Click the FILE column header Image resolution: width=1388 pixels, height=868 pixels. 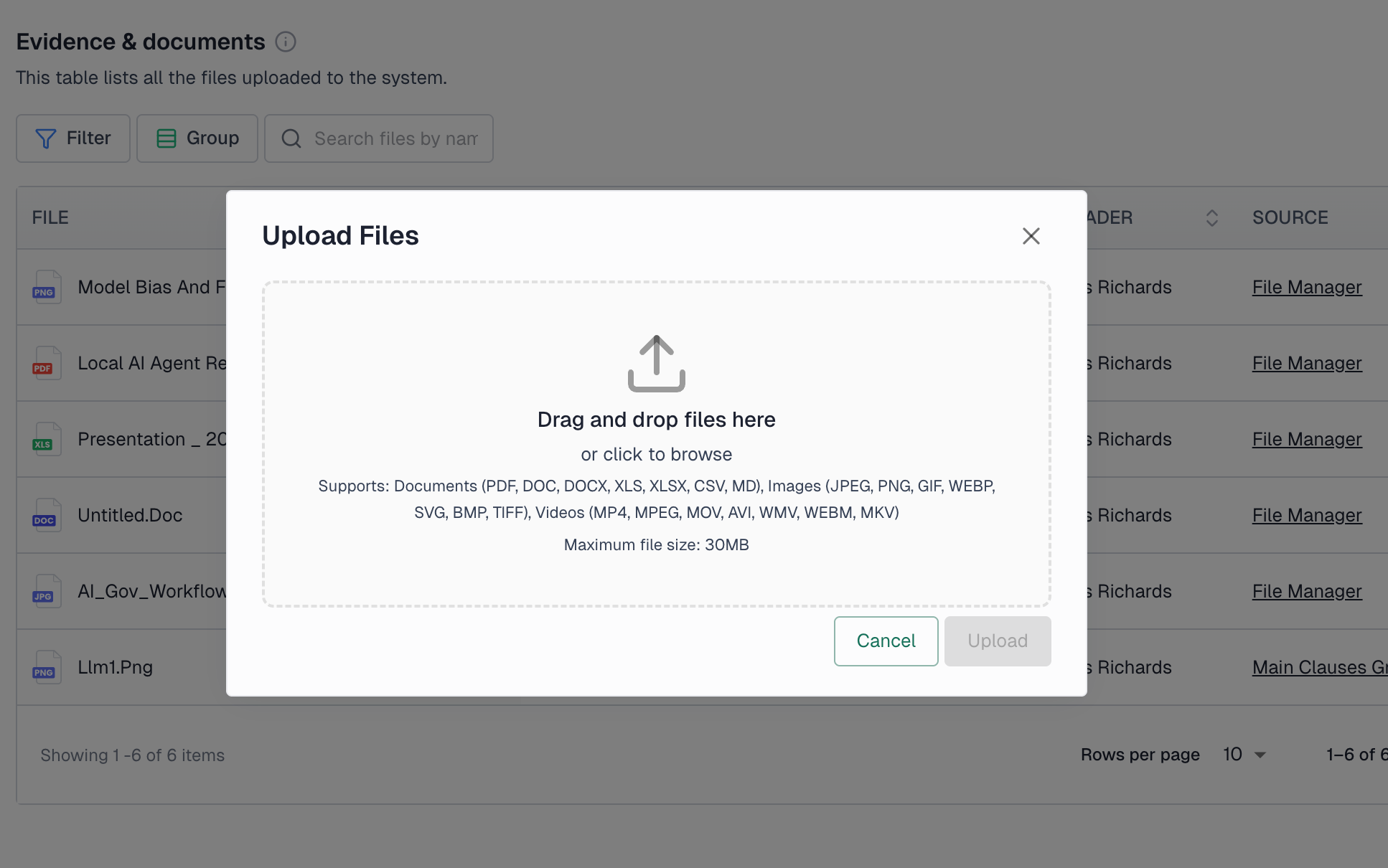point(50,217)
